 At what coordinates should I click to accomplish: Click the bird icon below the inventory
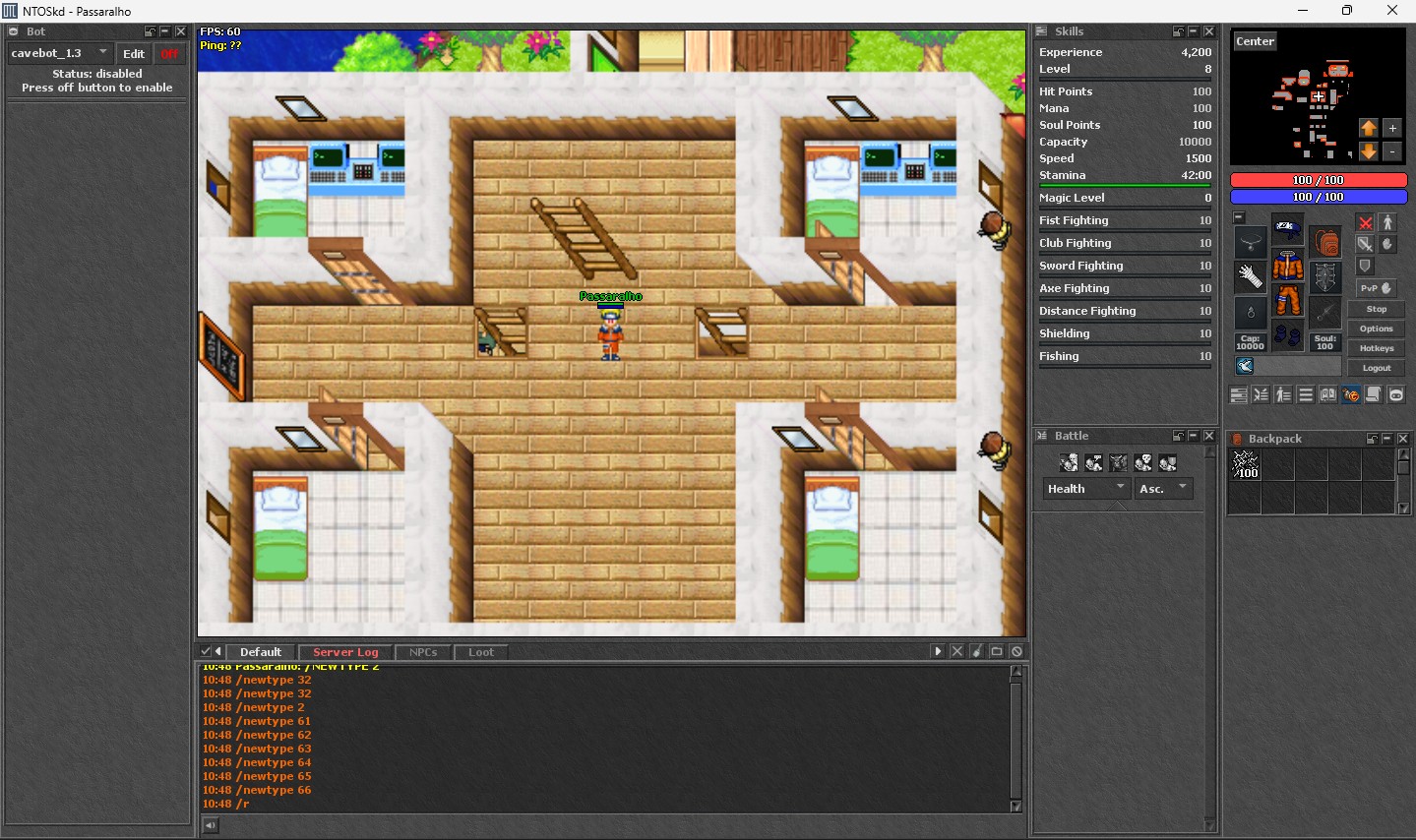coord(1245,366)
